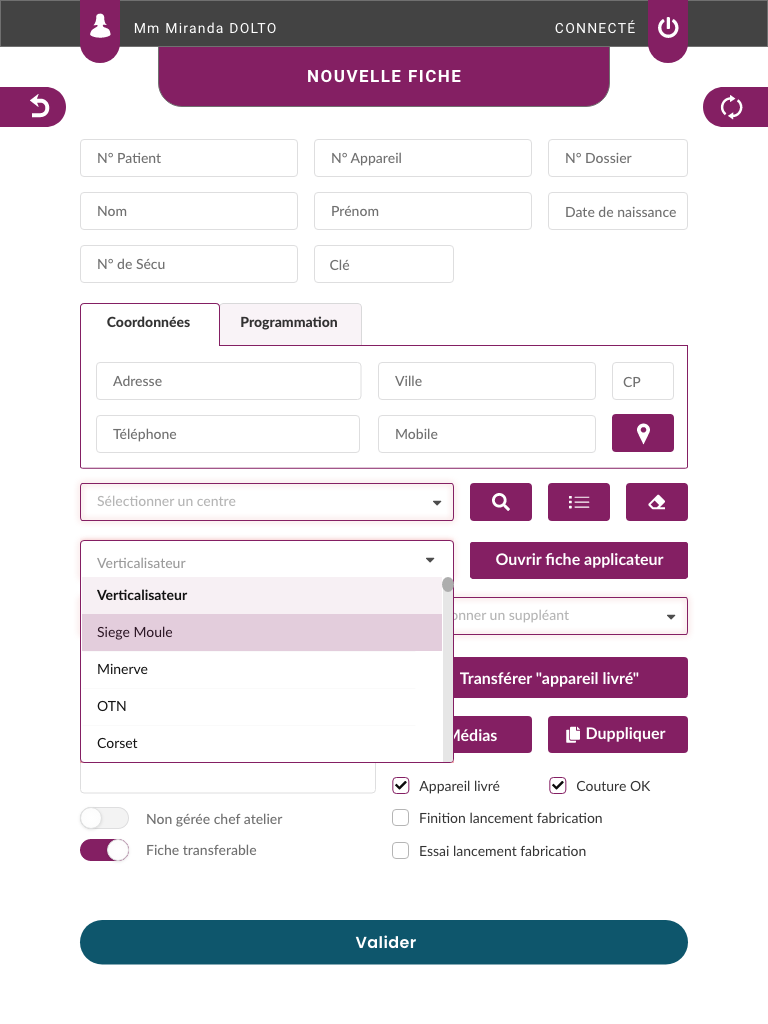
Task: Select Siege Moule from the list
Action: (262, 632)
